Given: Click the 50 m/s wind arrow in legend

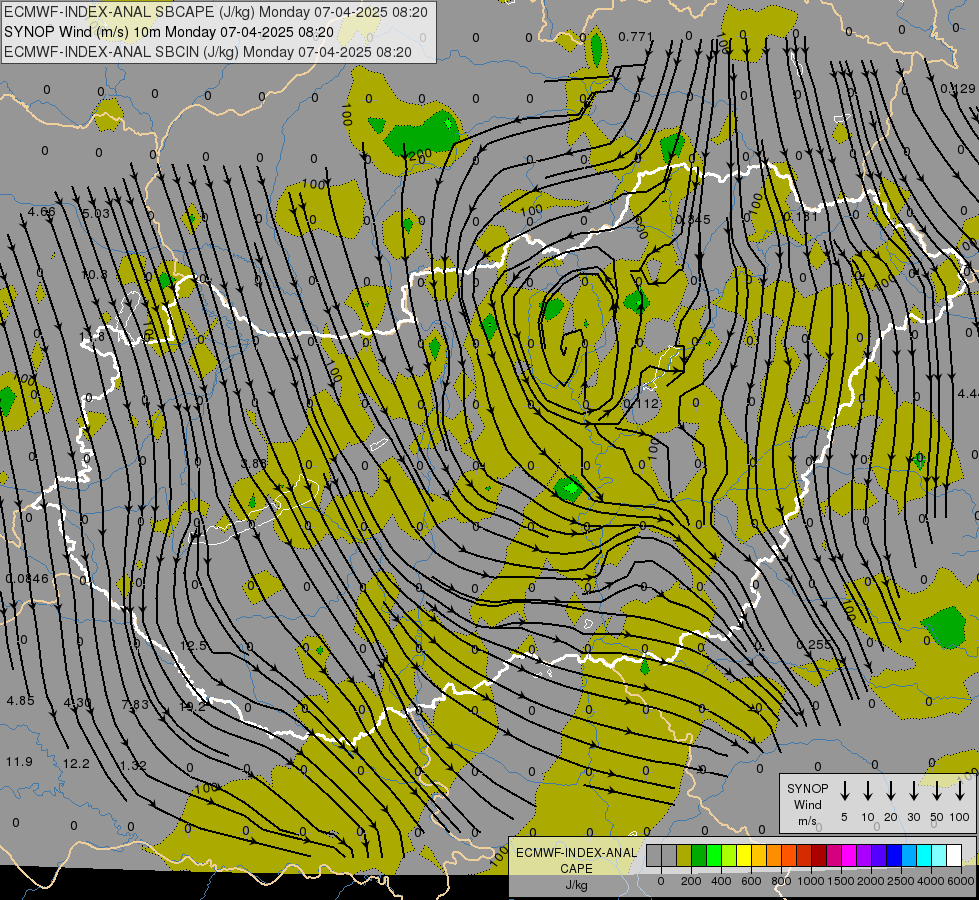Looking at the screenshot, I should [x=937, y=791].
